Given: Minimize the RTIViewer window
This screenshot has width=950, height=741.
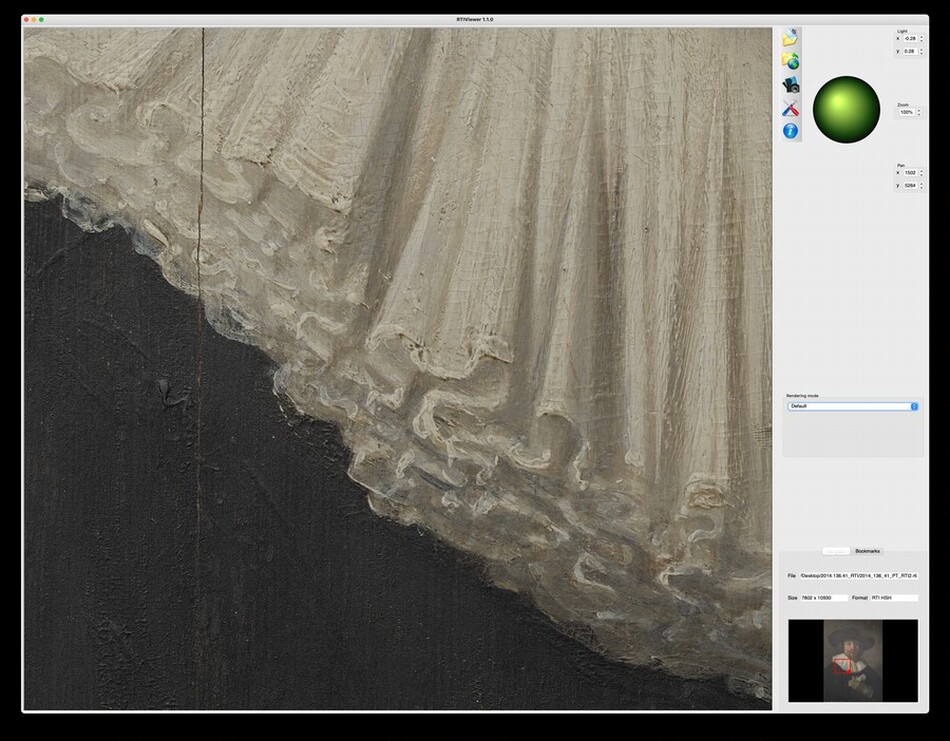Looking at the screenshot, I should pos(34,19).
